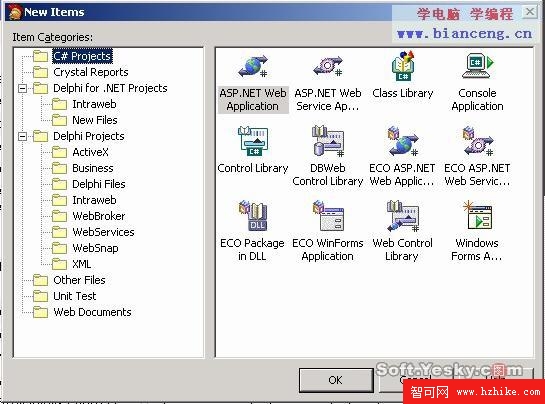Image resolution: width=545 pixels, height=404 pixels.
Task: Click the 'Class Library' label text
Action: coord(403,93)
